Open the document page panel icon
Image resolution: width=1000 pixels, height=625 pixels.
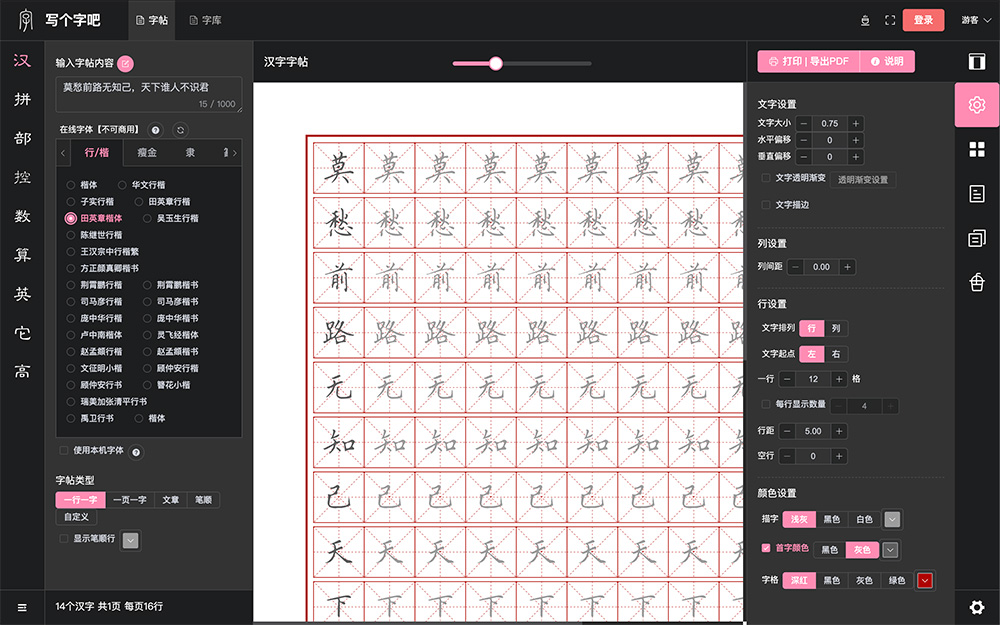point(976,194)
